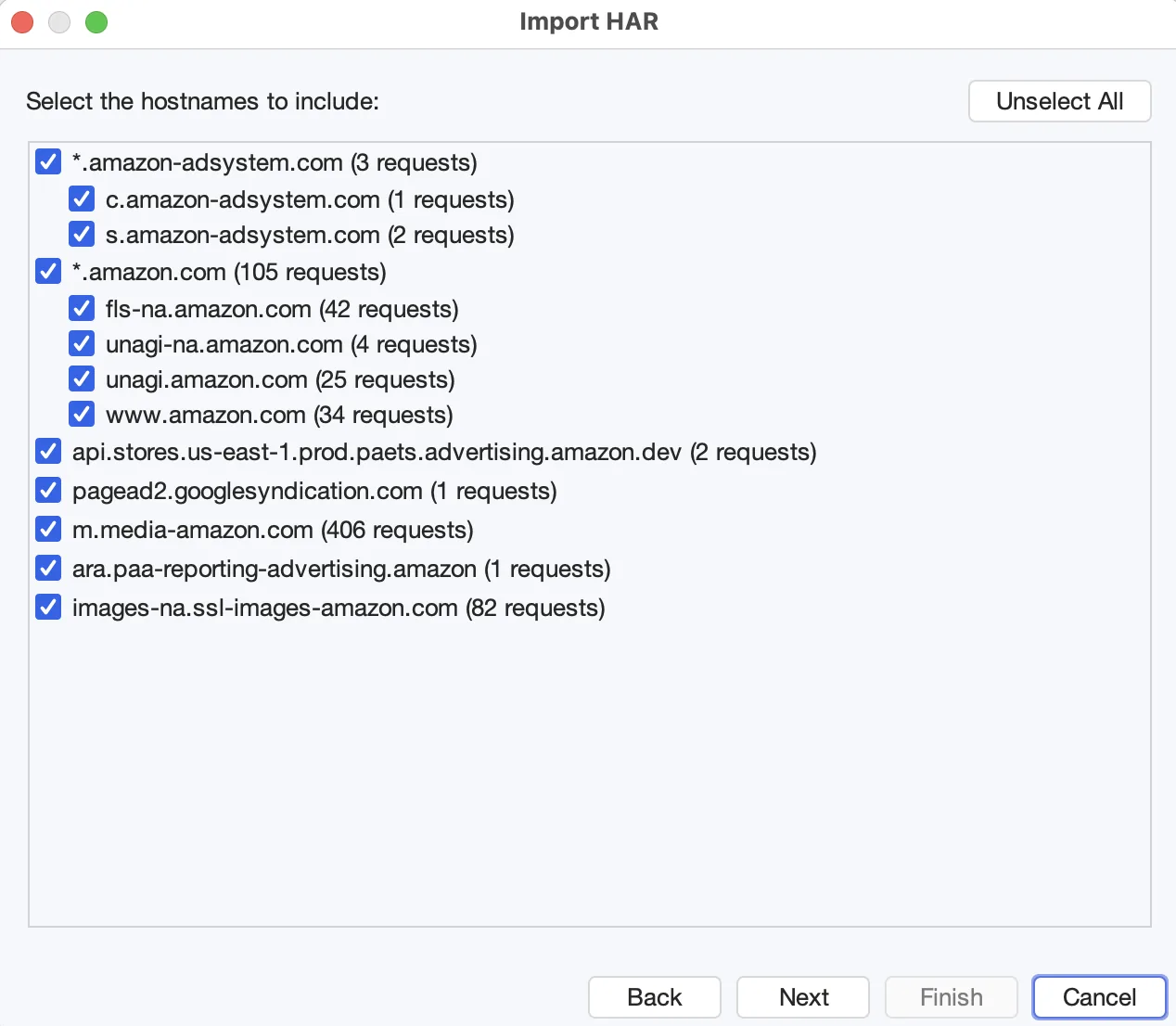Uncheck pagead2.googlesyndication.com checkbox

pos(48,491)
